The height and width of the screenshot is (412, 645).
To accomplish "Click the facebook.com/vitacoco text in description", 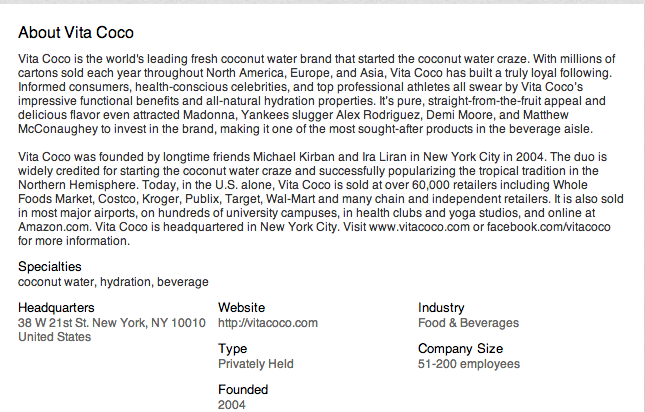I will (549, 227).
